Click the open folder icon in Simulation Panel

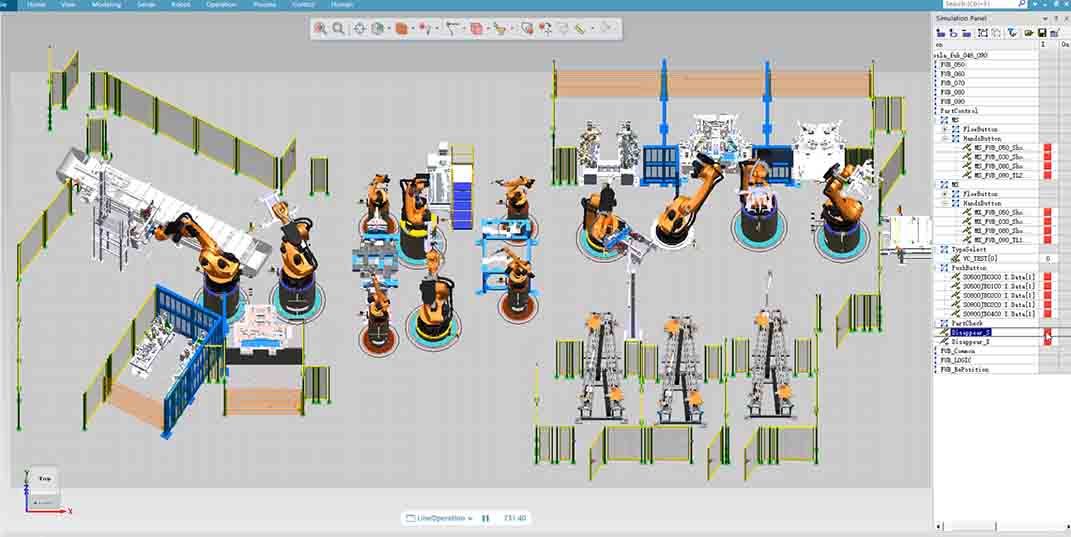click(1027, 33)
